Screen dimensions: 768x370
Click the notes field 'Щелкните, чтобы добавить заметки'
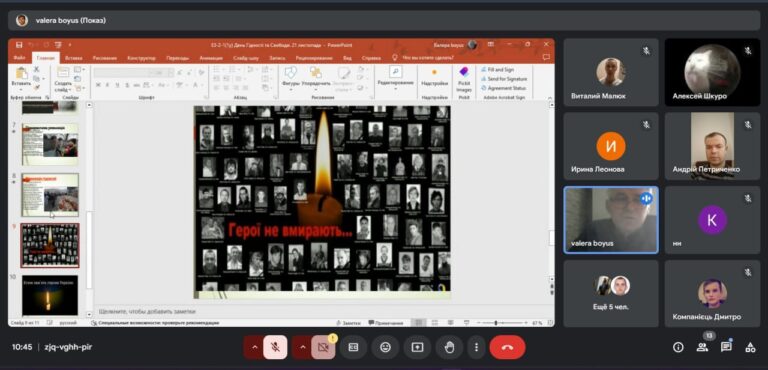click(x=148, y=311)
